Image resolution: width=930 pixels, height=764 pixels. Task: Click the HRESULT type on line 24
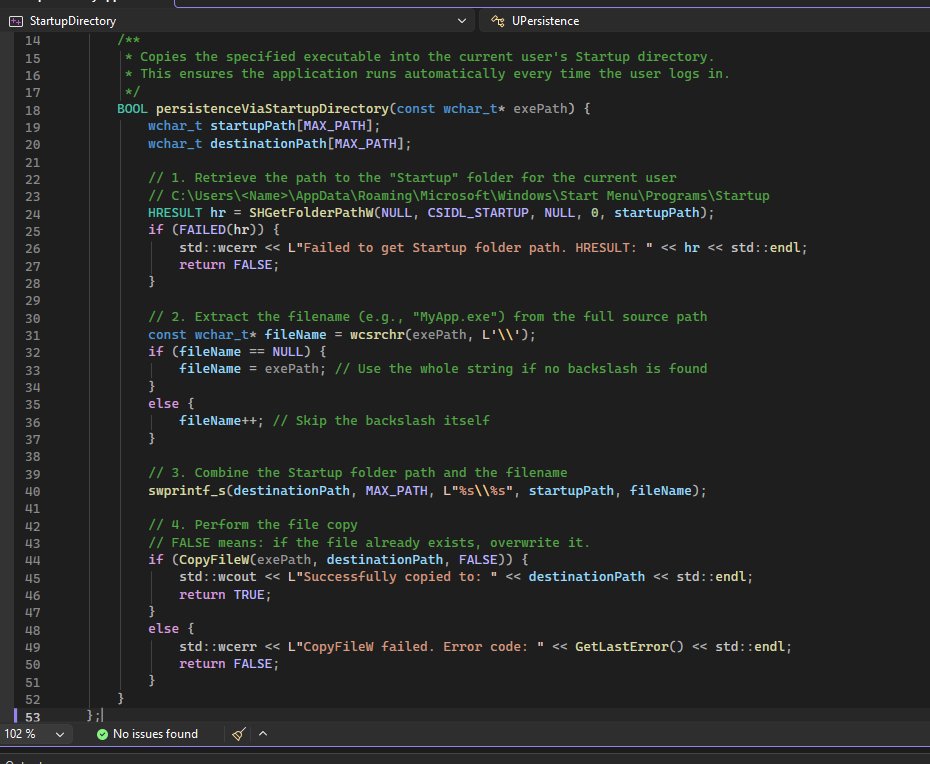[175, 212]
